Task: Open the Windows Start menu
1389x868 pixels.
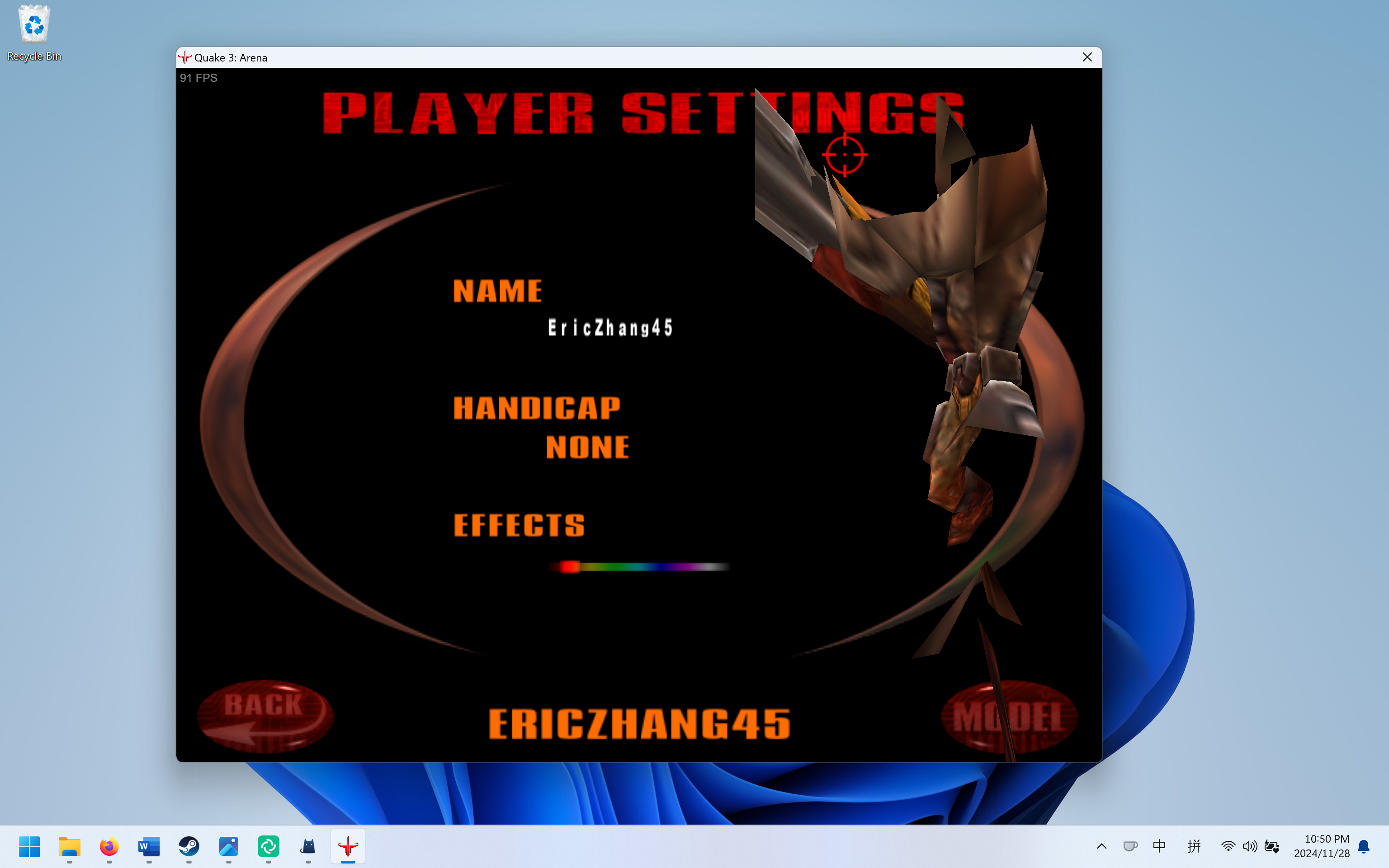Action: pyautogui.click(x=29, y=846)
